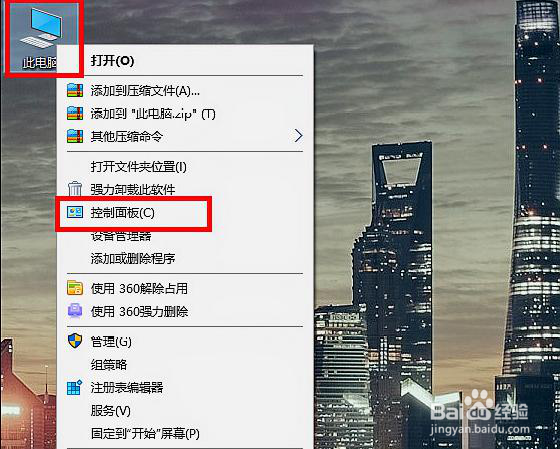Click the 360 folder icon for 解除占用
The height and width of the screenshot is (449, 560).
click(x=75, y=288)
